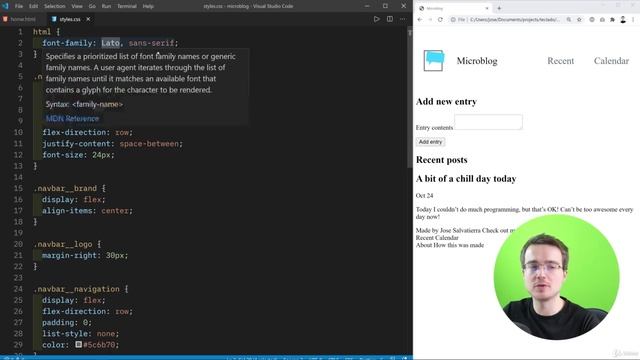Open the Extensions puzzle icon

click(x=612, y=20)
